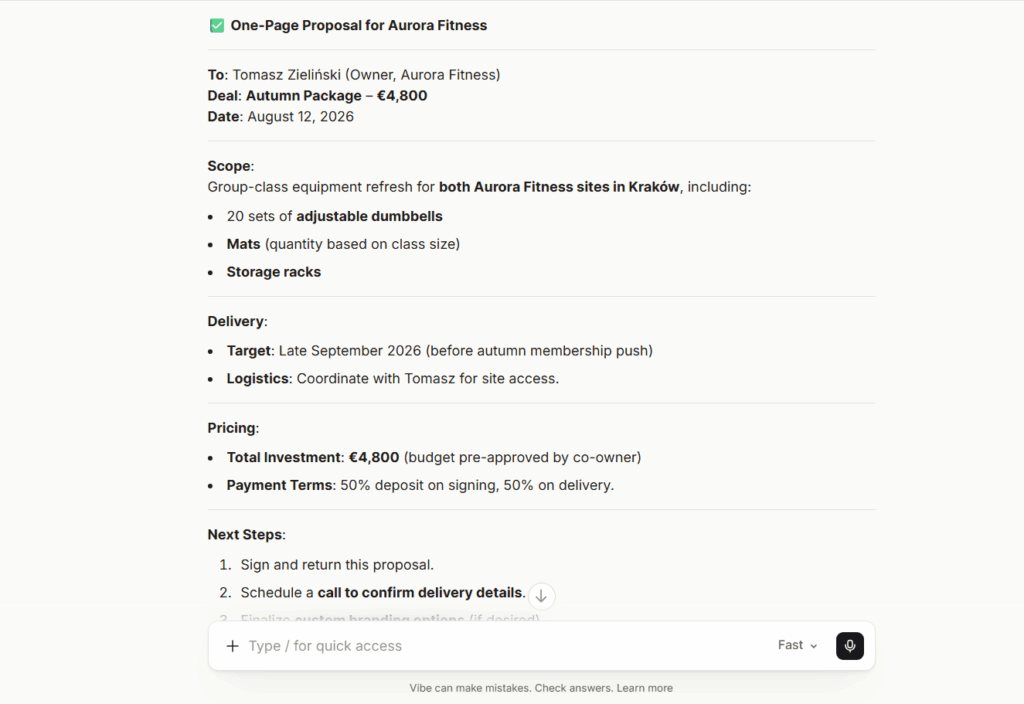Image resolution: width=1024 pixels, height=704 pixels.
Task: Click the recipient 'Tomasz Zieliński (Owner, Aurora Fitness)'
Action: (366, 75)
